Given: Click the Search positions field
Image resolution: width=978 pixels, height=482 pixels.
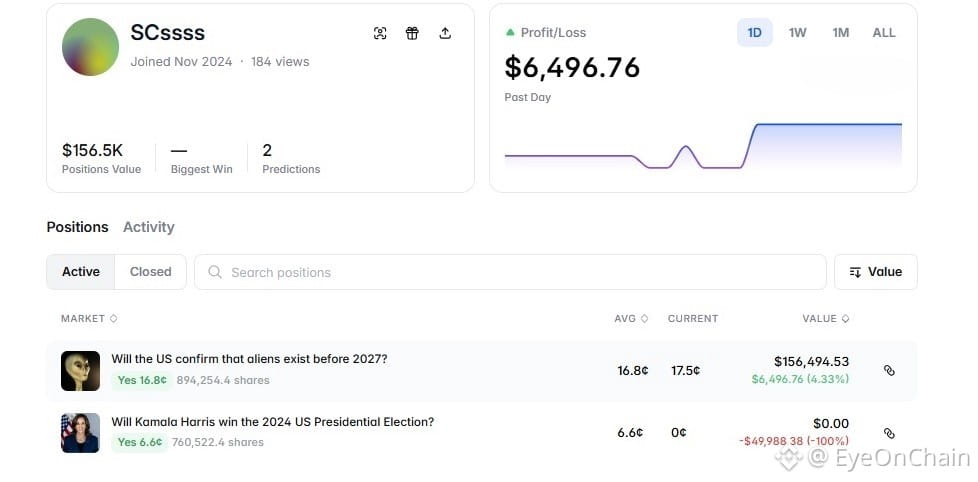Looking at the screenshot, I should (520, 272).
